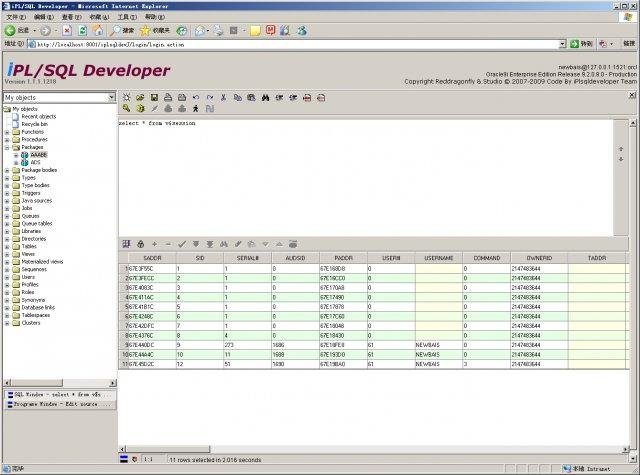
Task: Open the My objects dropdown
Action: pyautogui.click(x=111, y=98)
